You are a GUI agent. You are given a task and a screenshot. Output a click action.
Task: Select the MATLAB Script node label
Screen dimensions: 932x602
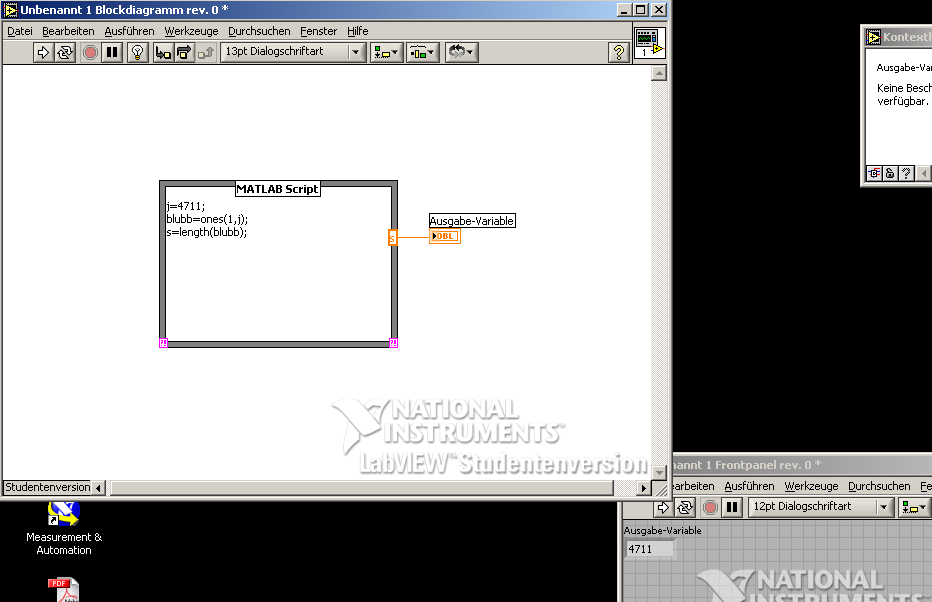pyautogui.click(x=278, y=189)
